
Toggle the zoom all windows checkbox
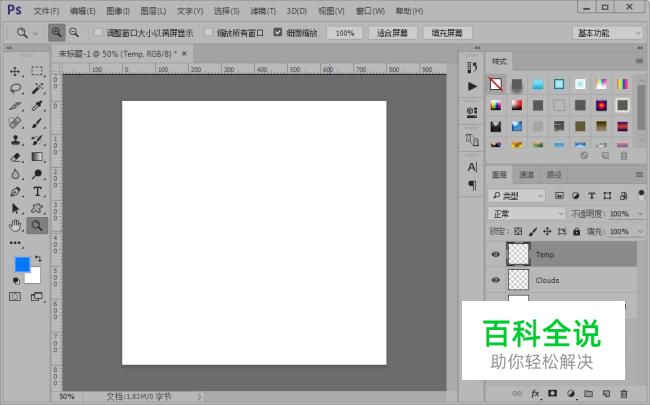(x=209, y=32)
